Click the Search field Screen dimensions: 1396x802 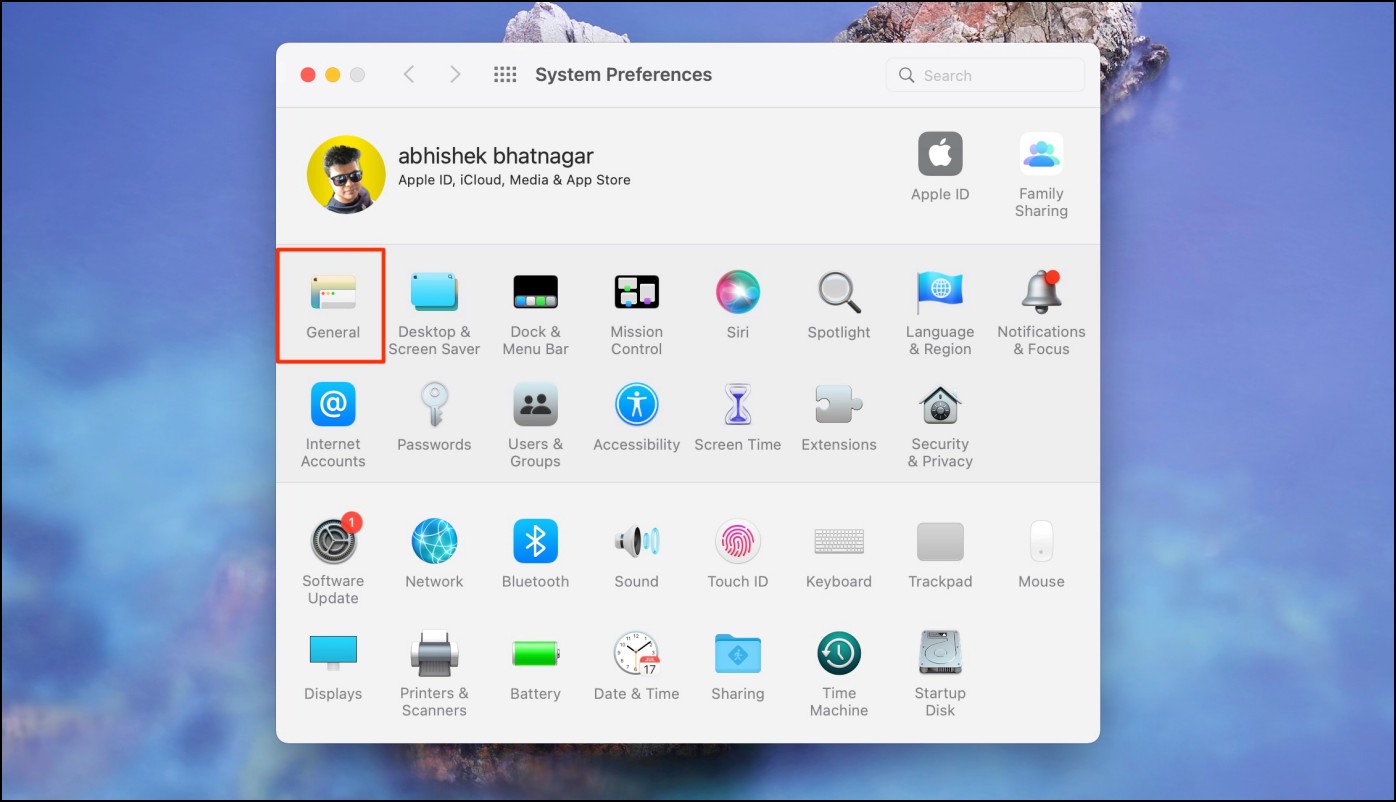985,75
